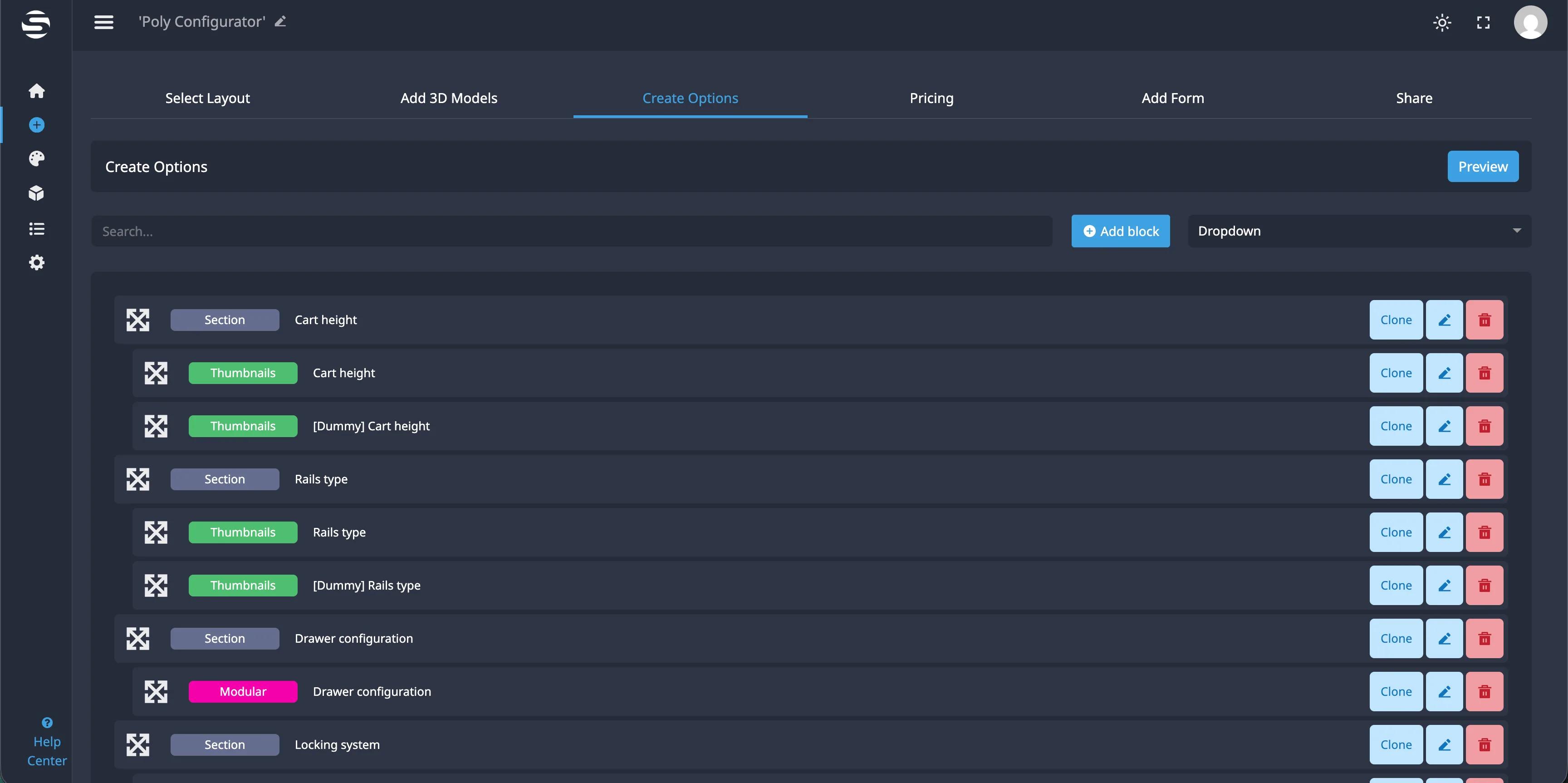Edit the 'Poly Configurator' name pencil icon

coord(280,21)
